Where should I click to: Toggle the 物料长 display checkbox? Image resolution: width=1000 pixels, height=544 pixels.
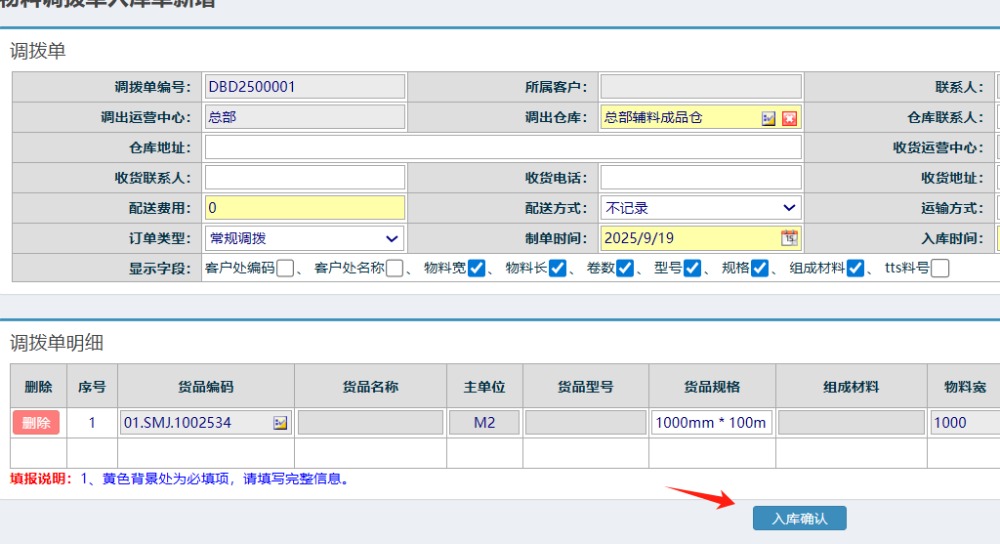click(x=558, y=268)
